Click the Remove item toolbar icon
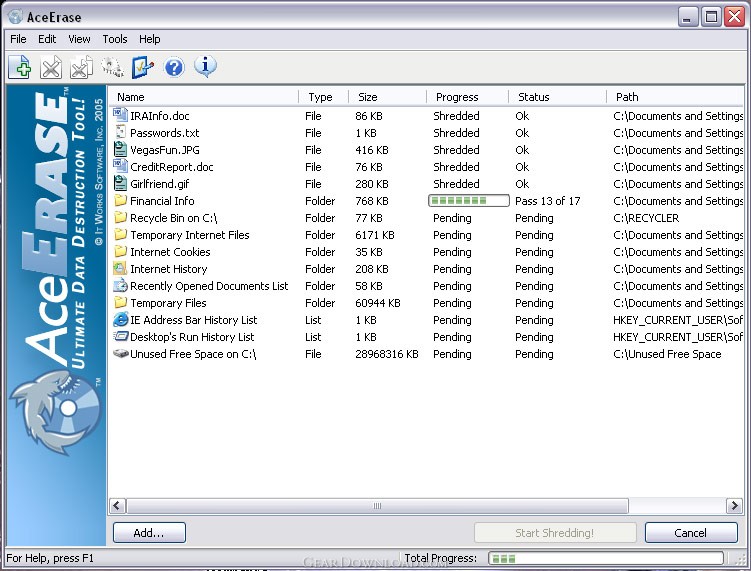The image size is (751, 571). coord(51,67)
